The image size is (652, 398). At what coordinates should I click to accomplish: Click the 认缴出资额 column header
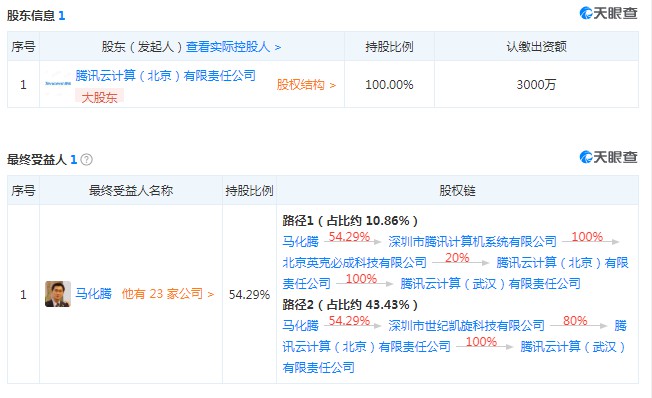[x=536, y=47]
